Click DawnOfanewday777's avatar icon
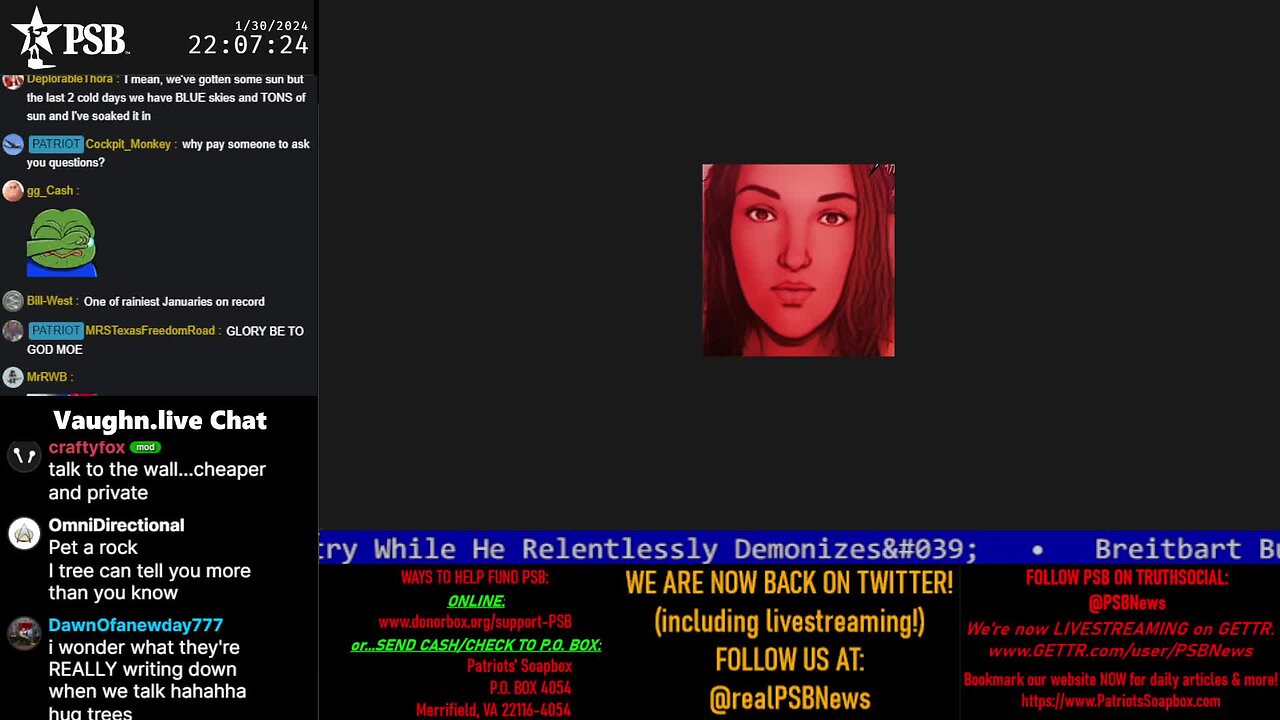This screenshot has width=1280, height=720. [24, 633]
